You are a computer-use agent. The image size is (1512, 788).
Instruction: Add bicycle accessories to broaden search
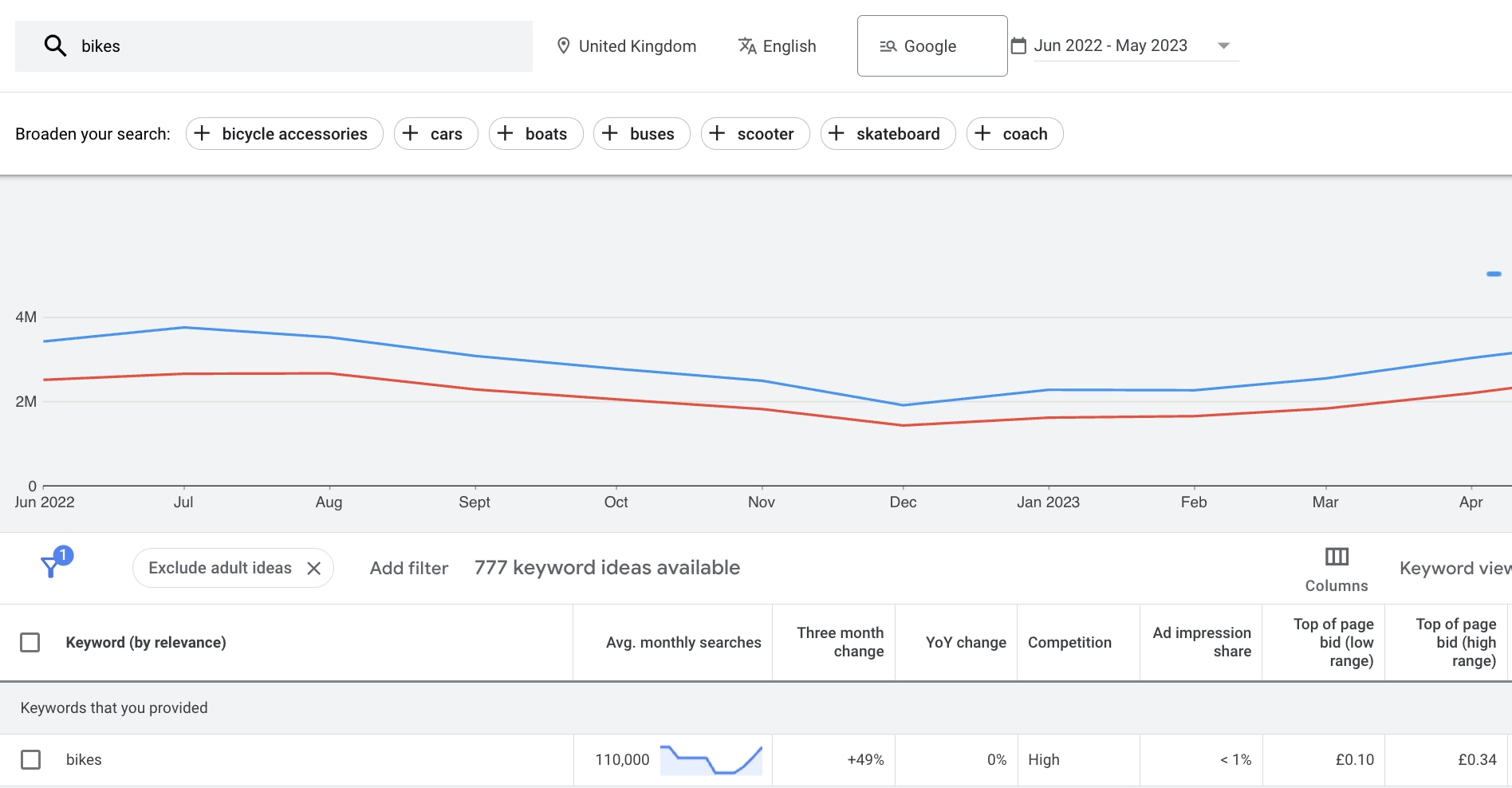284,133
